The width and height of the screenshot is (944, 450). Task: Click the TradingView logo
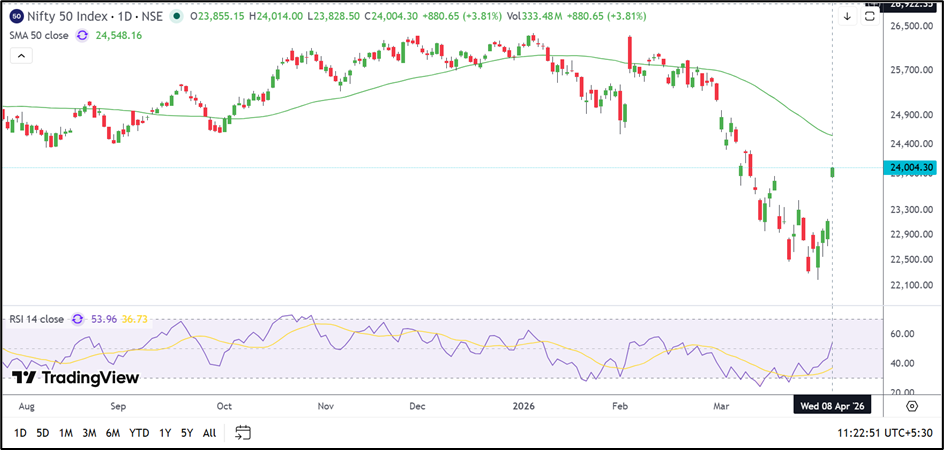(76, 378)
